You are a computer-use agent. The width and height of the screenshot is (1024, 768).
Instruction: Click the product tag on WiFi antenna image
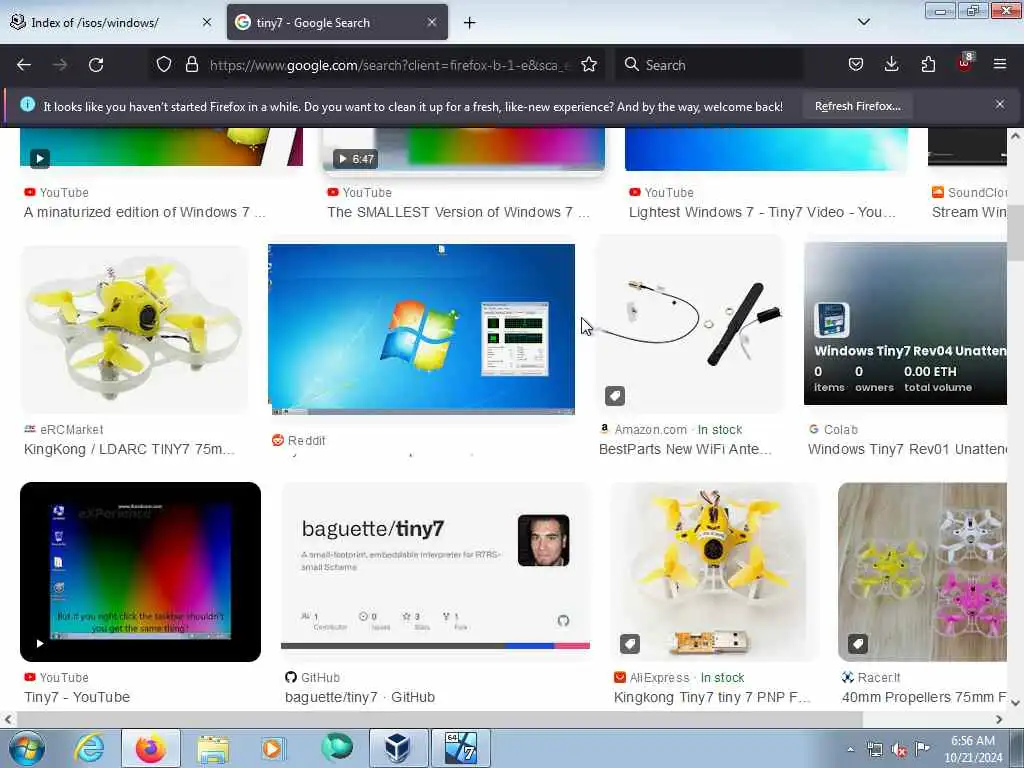click(x=615, y=396)
